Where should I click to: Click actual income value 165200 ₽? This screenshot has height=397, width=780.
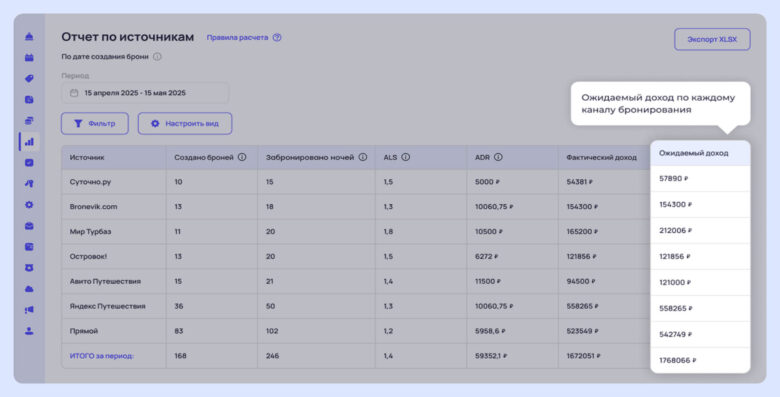(x=582, y=232)
